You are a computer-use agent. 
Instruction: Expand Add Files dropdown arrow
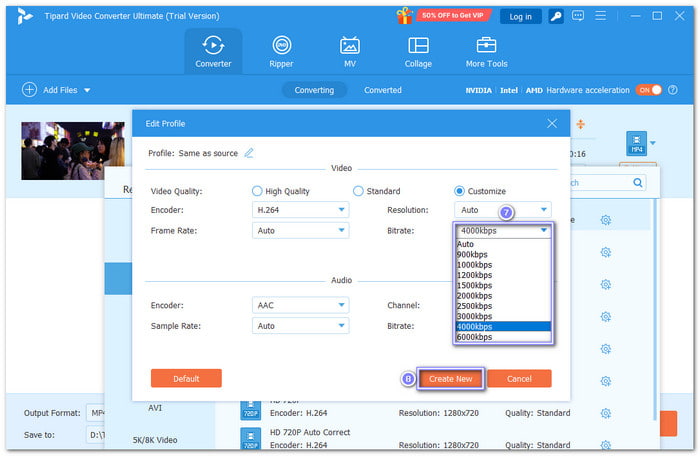(87, 90)
